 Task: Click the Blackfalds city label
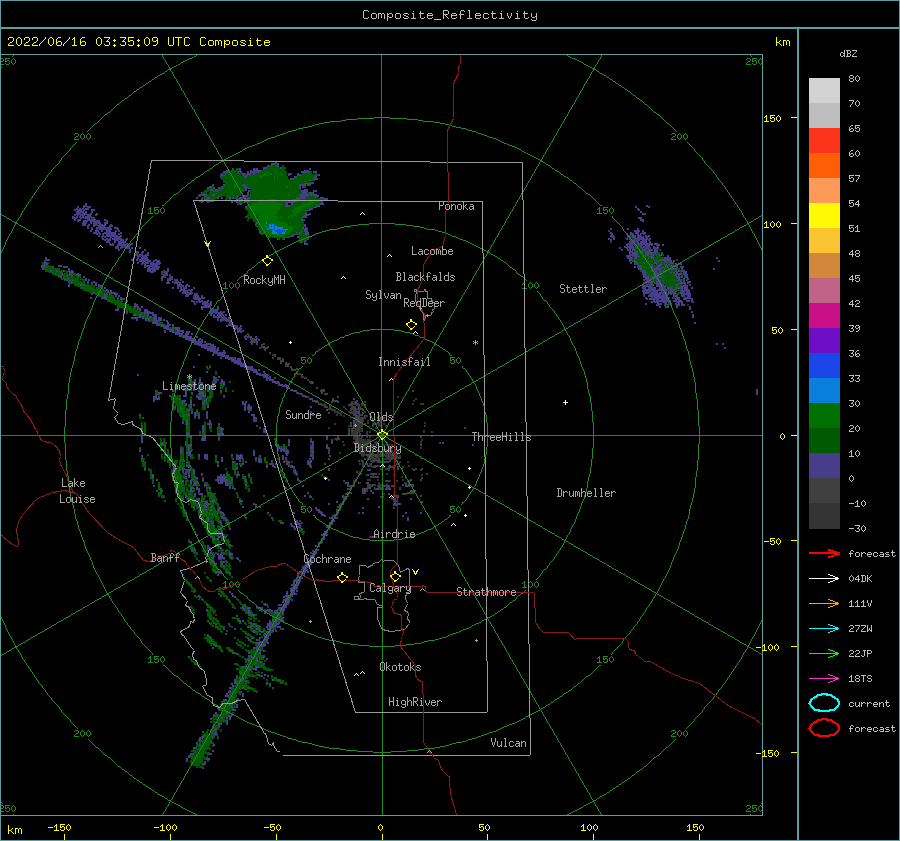(x=425, y=277)
